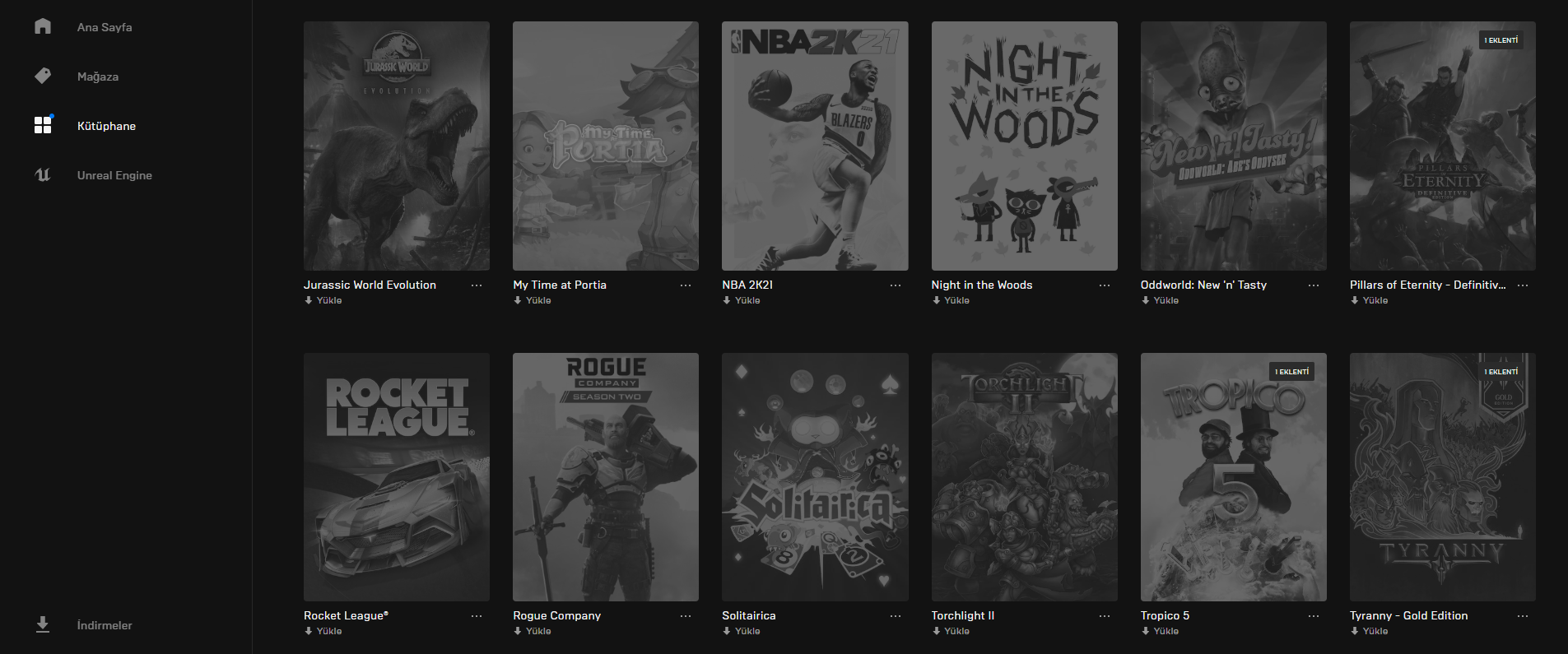Open the Tropico 5 options menu
The image size is (1568, 654).
click(1314, 616)
